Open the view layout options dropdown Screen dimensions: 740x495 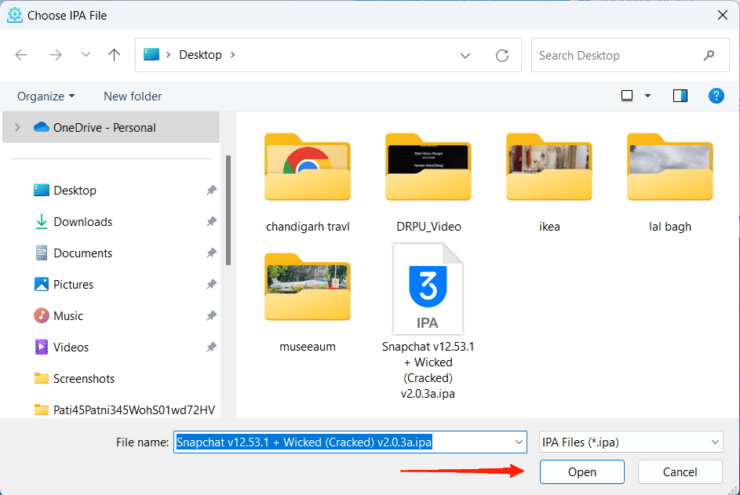(647, 96)
